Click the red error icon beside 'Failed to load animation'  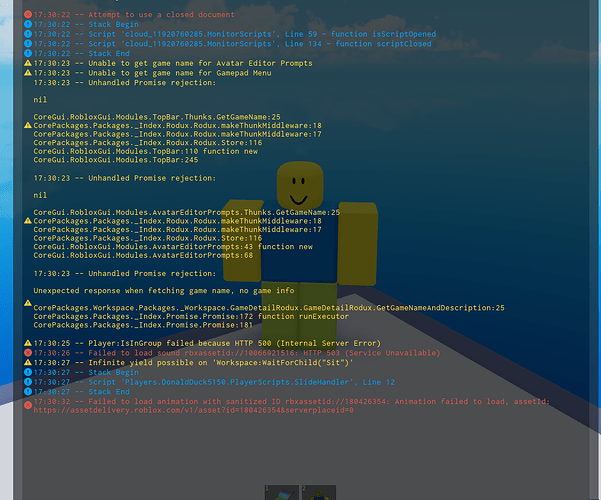coord(28,405)
